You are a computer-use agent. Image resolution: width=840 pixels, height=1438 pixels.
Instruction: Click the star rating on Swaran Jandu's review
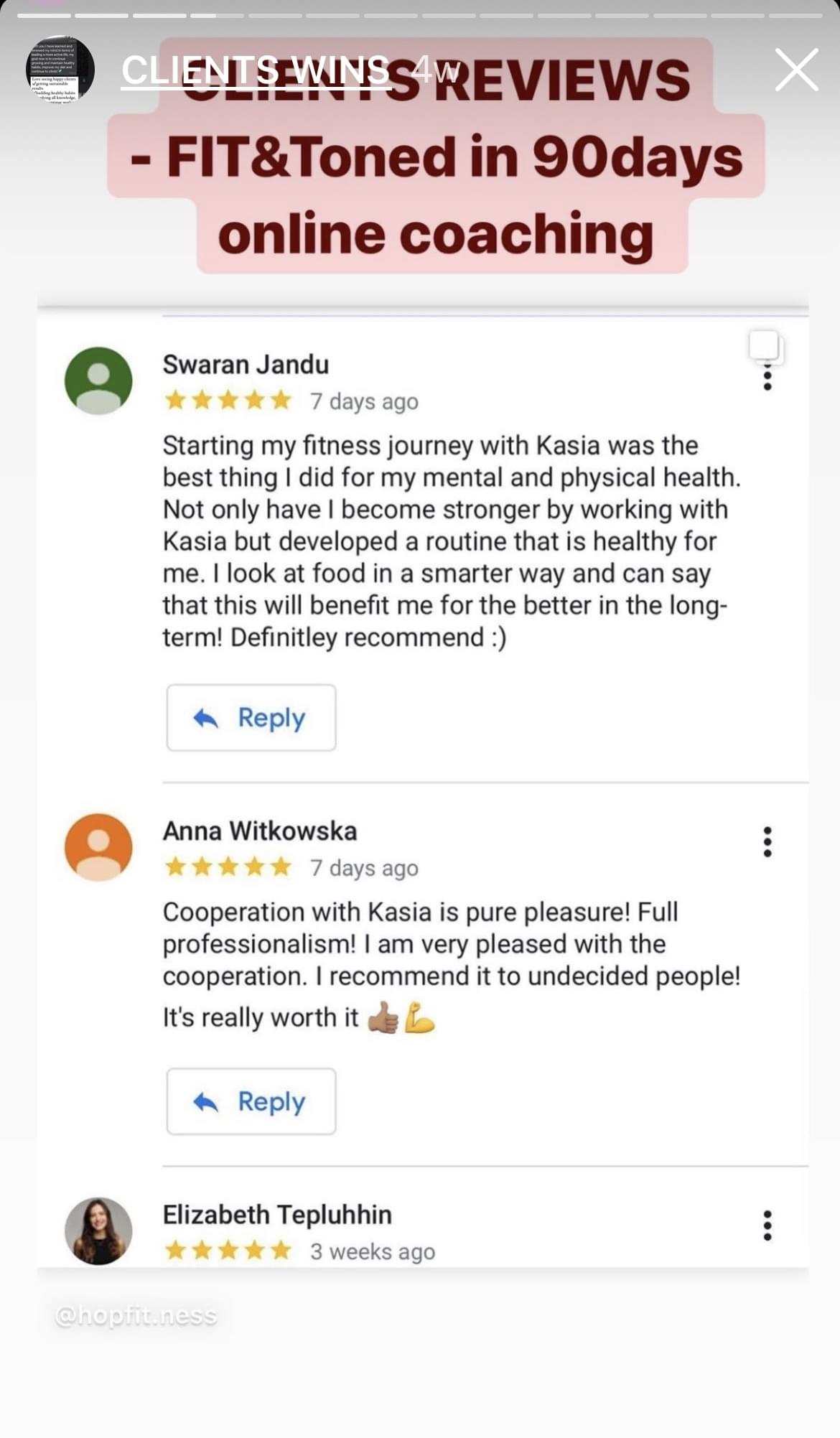tap(228, 401)
